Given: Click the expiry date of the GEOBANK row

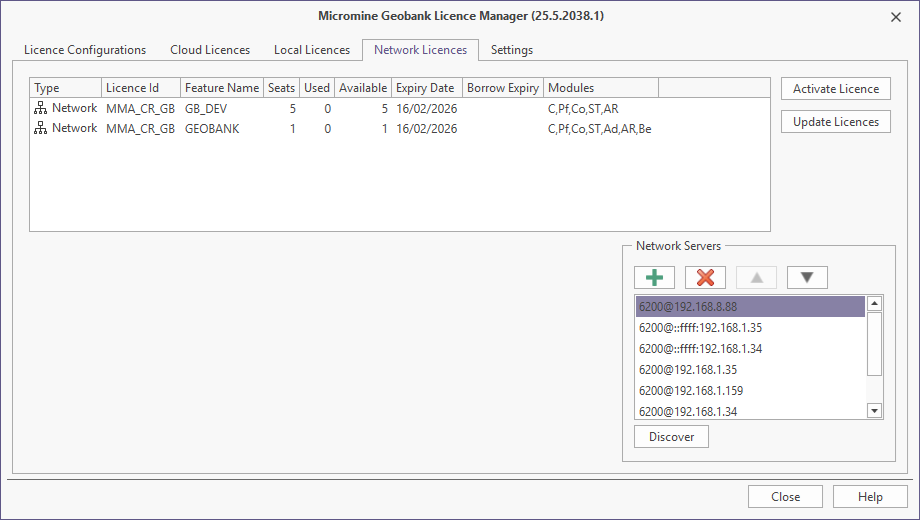Looking at the screenshot, I should (x=427, y=129).
